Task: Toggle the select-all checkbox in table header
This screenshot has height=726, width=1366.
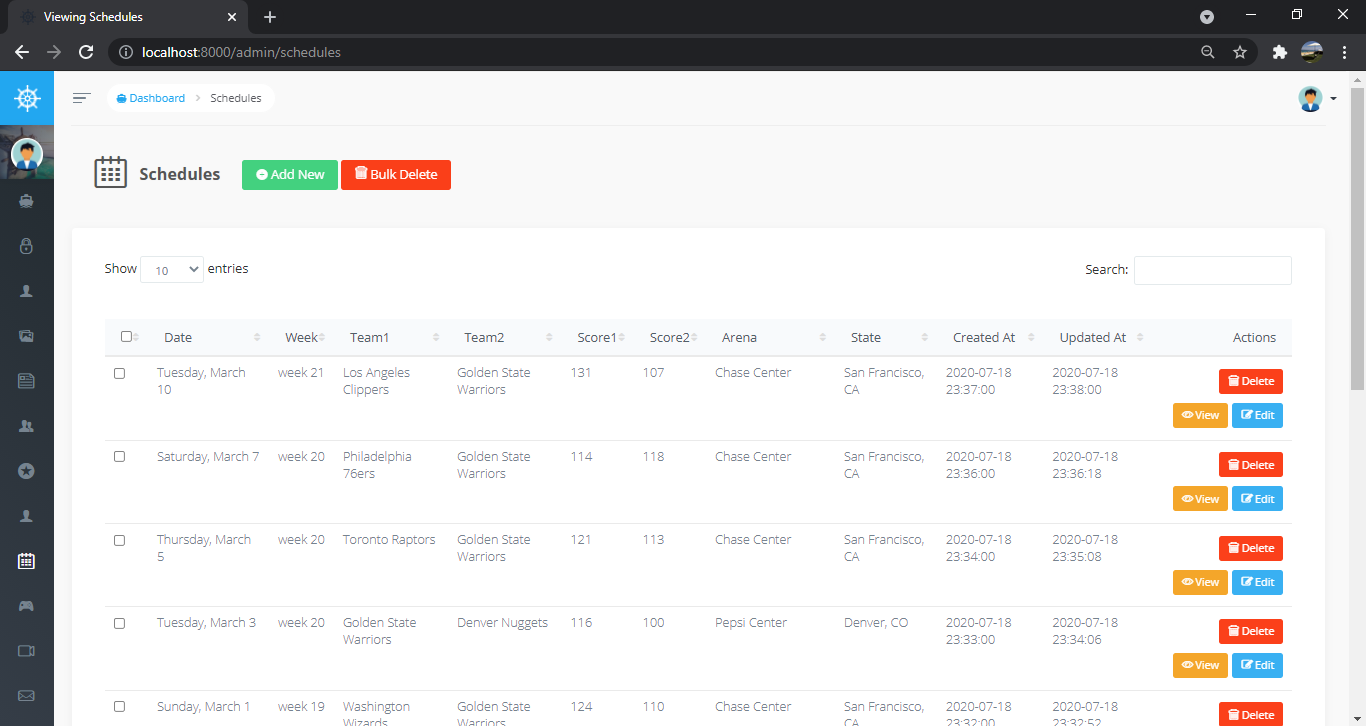Action: 125,337
